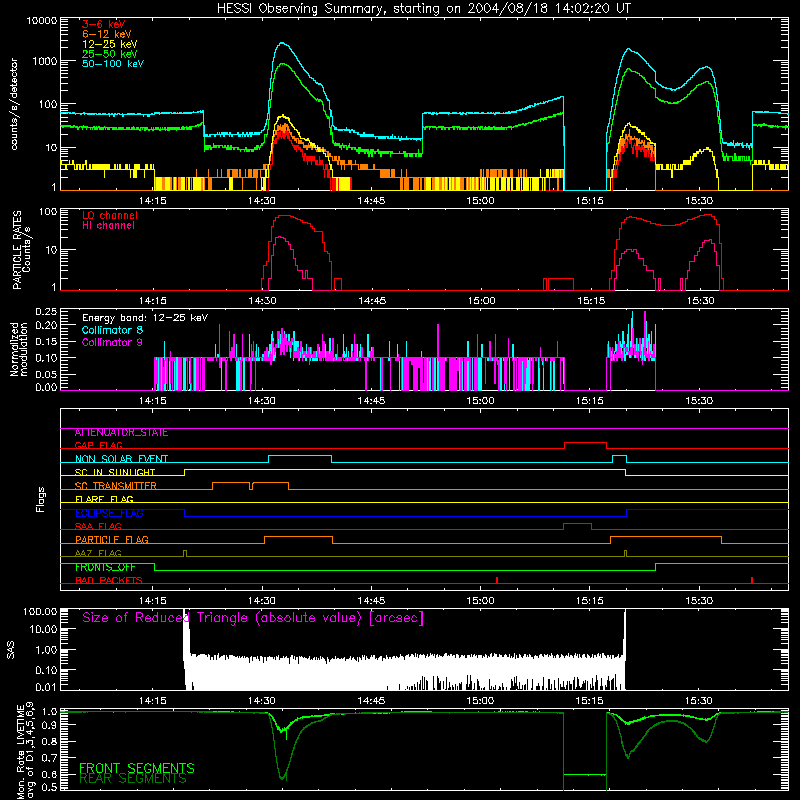Select the 50-100 keV legend entry
This screenshot has width=800, height=800.
(x=113, y=64)
